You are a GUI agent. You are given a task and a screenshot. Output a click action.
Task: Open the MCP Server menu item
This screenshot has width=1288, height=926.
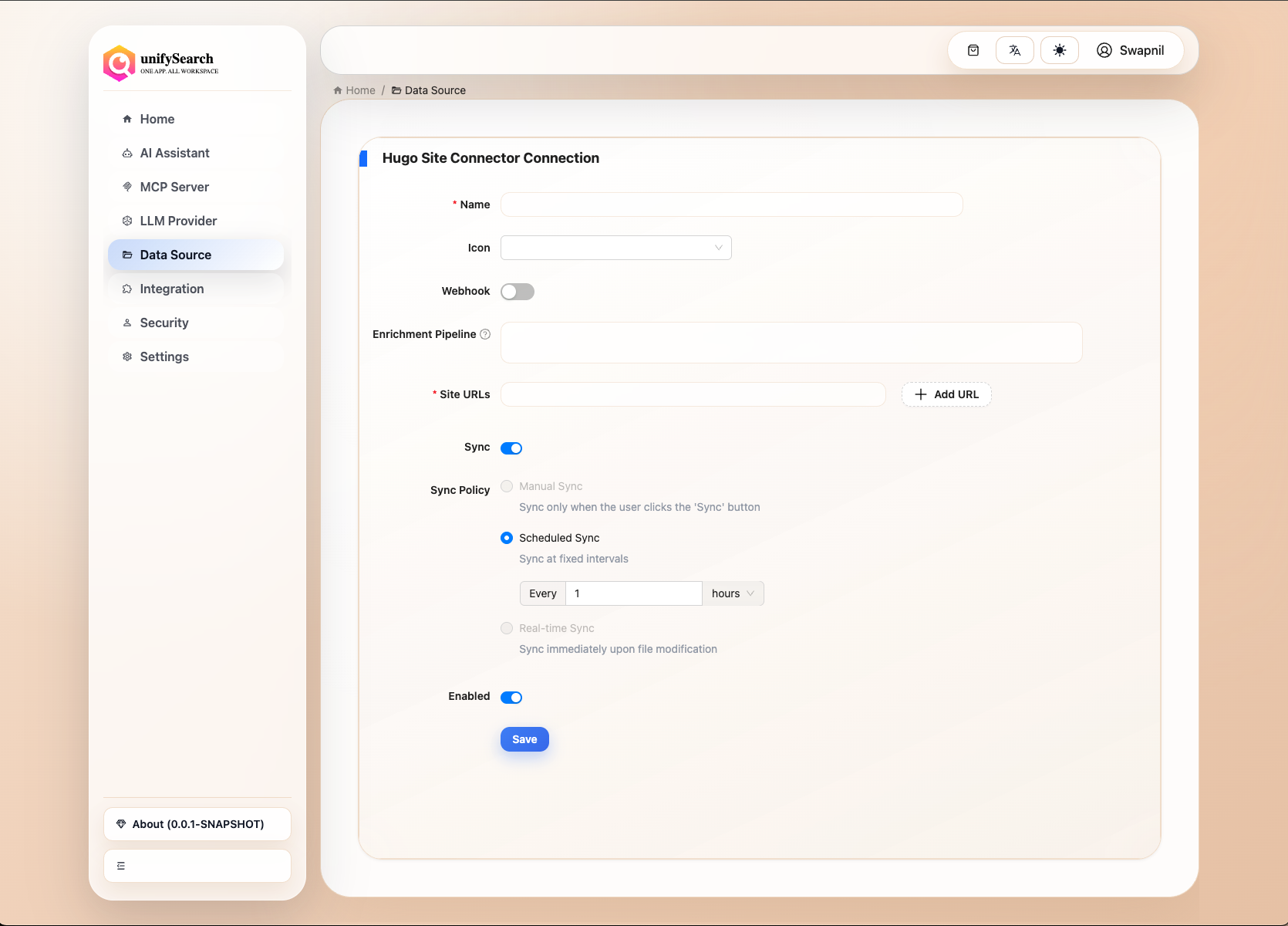point(174,187)
